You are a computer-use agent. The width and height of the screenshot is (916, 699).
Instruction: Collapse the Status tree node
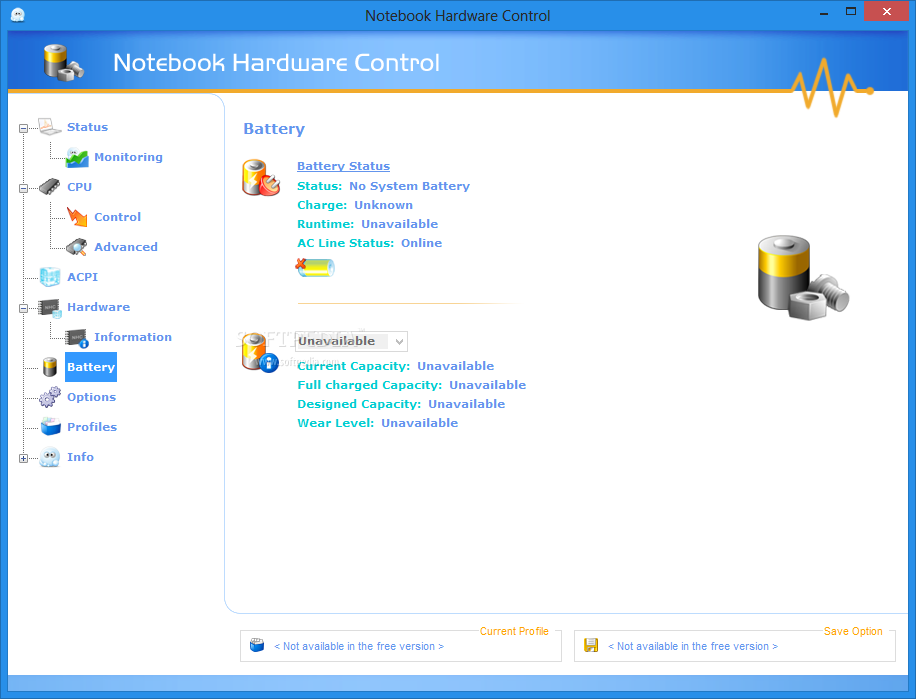[23, 128]
